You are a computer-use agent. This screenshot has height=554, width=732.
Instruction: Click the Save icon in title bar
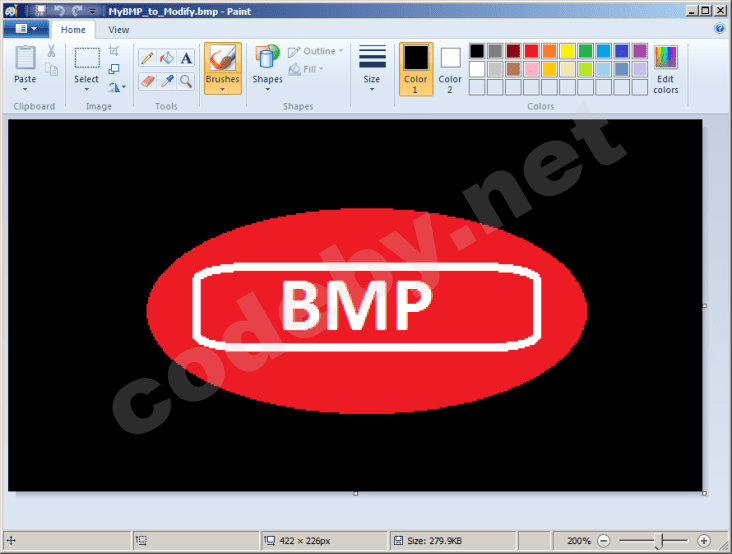[40, 11]
